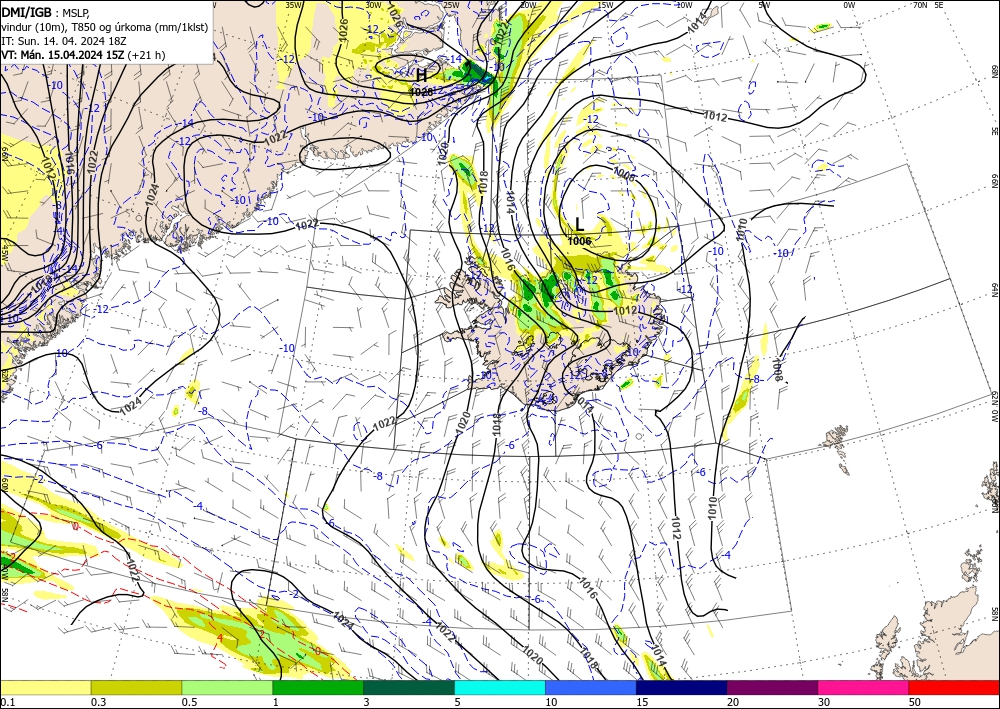Click the pale yellow 0.1–0.3 legend swatch
The image size is (1000, 709).
[x=45, y=687]
